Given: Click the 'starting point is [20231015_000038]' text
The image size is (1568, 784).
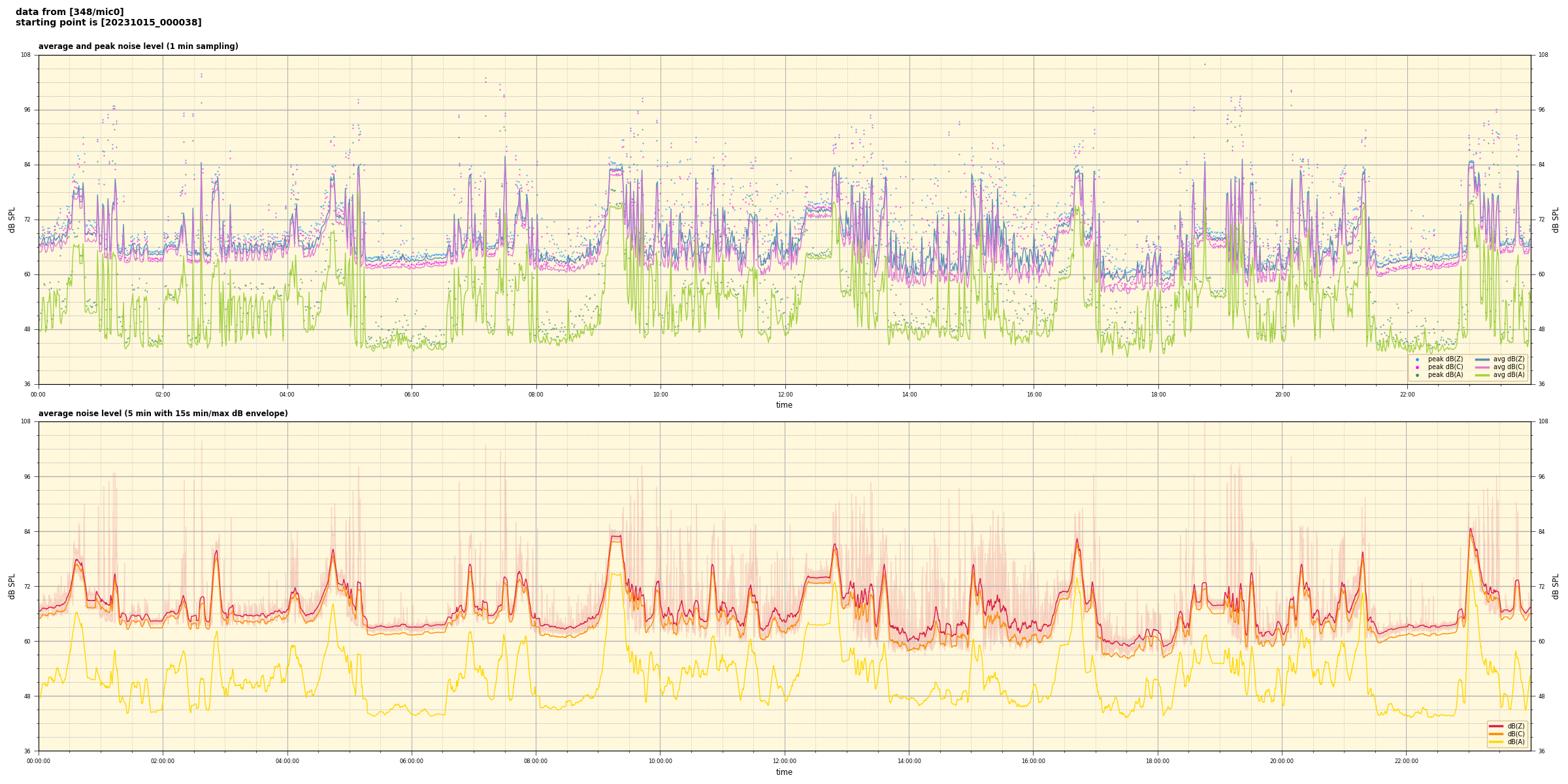Looking at the screenshot, I should [x=108, y=23].
